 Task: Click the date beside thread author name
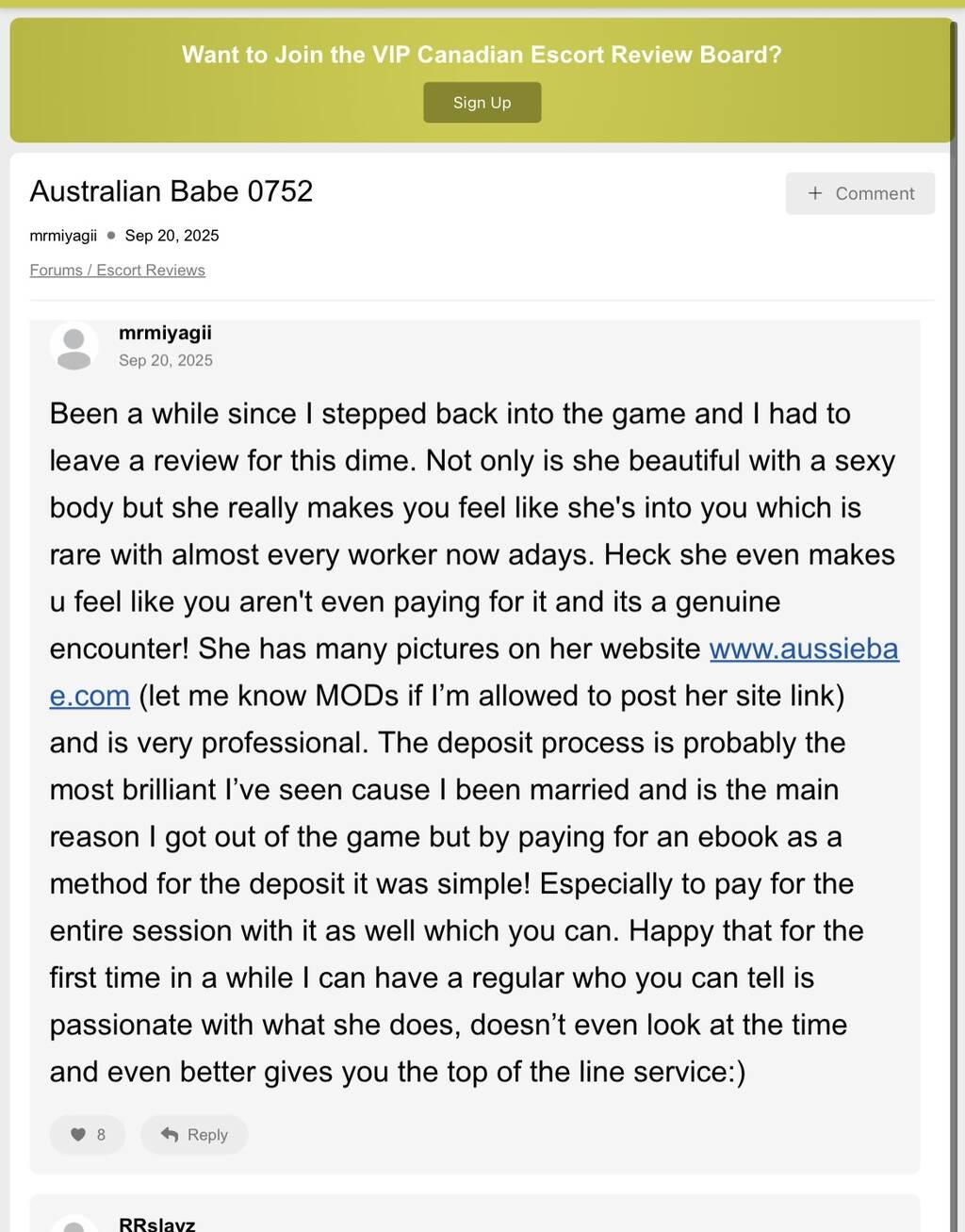pos(172,236)
